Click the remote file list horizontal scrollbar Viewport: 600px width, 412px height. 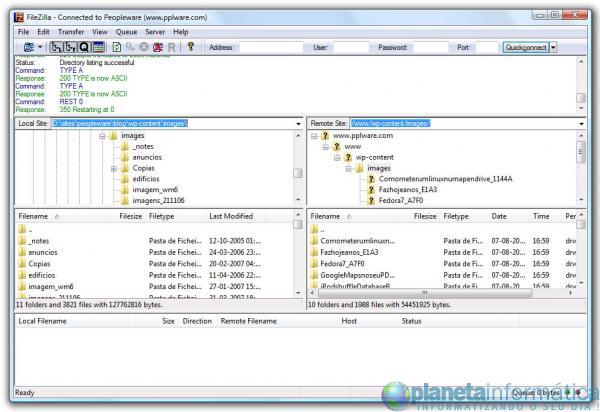click(x=425, y=293)
